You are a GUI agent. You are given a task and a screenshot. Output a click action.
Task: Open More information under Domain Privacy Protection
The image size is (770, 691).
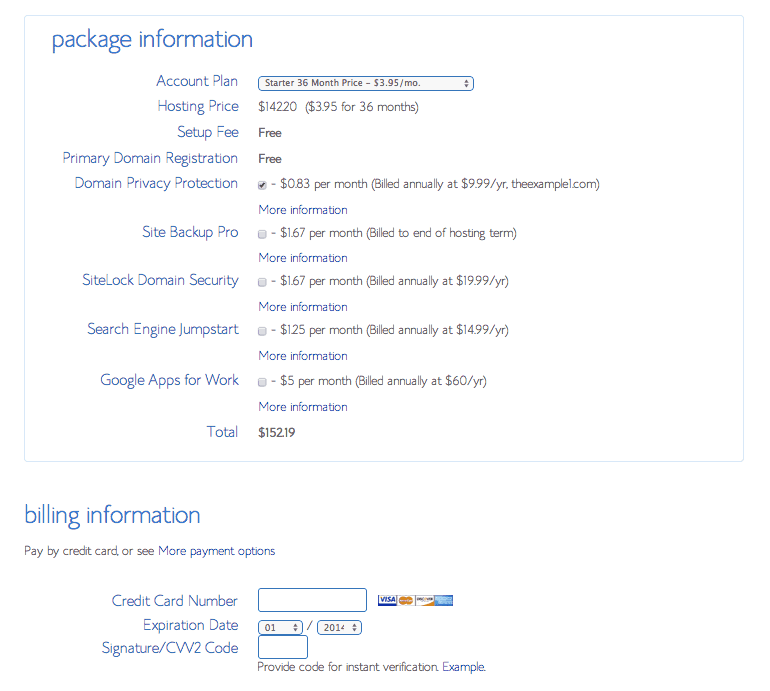303,210
